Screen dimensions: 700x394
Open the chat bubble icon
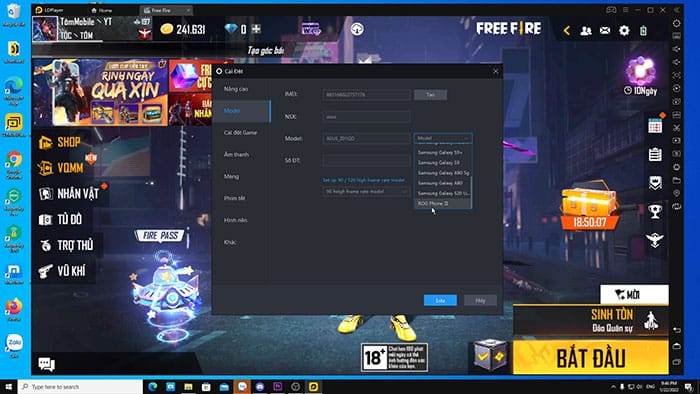pyautogui.click(x=46, y=364)
